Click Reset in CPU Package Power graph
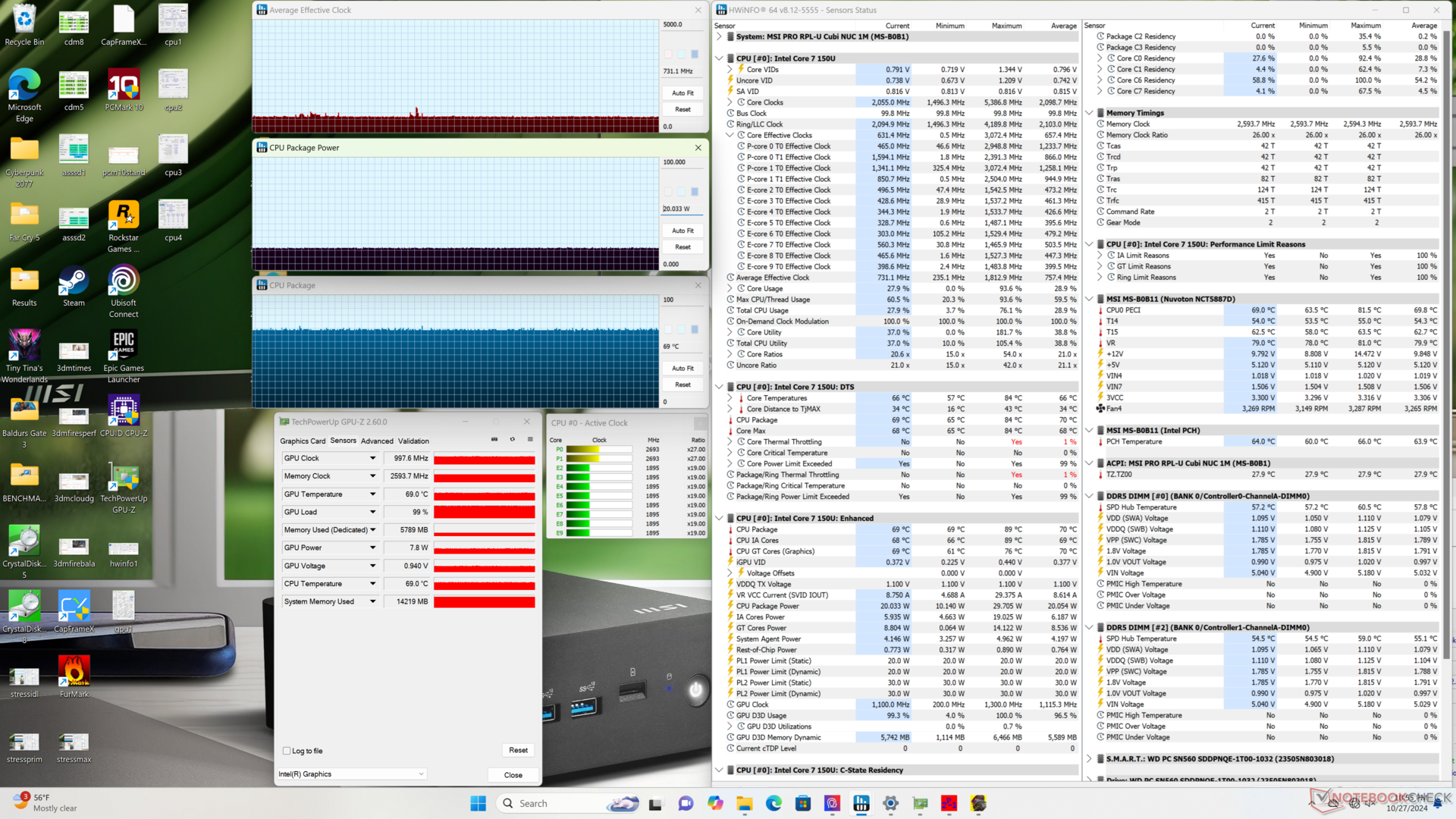Image resolution: width=1456 pixels, height=819 pixels. pos(682,247)
